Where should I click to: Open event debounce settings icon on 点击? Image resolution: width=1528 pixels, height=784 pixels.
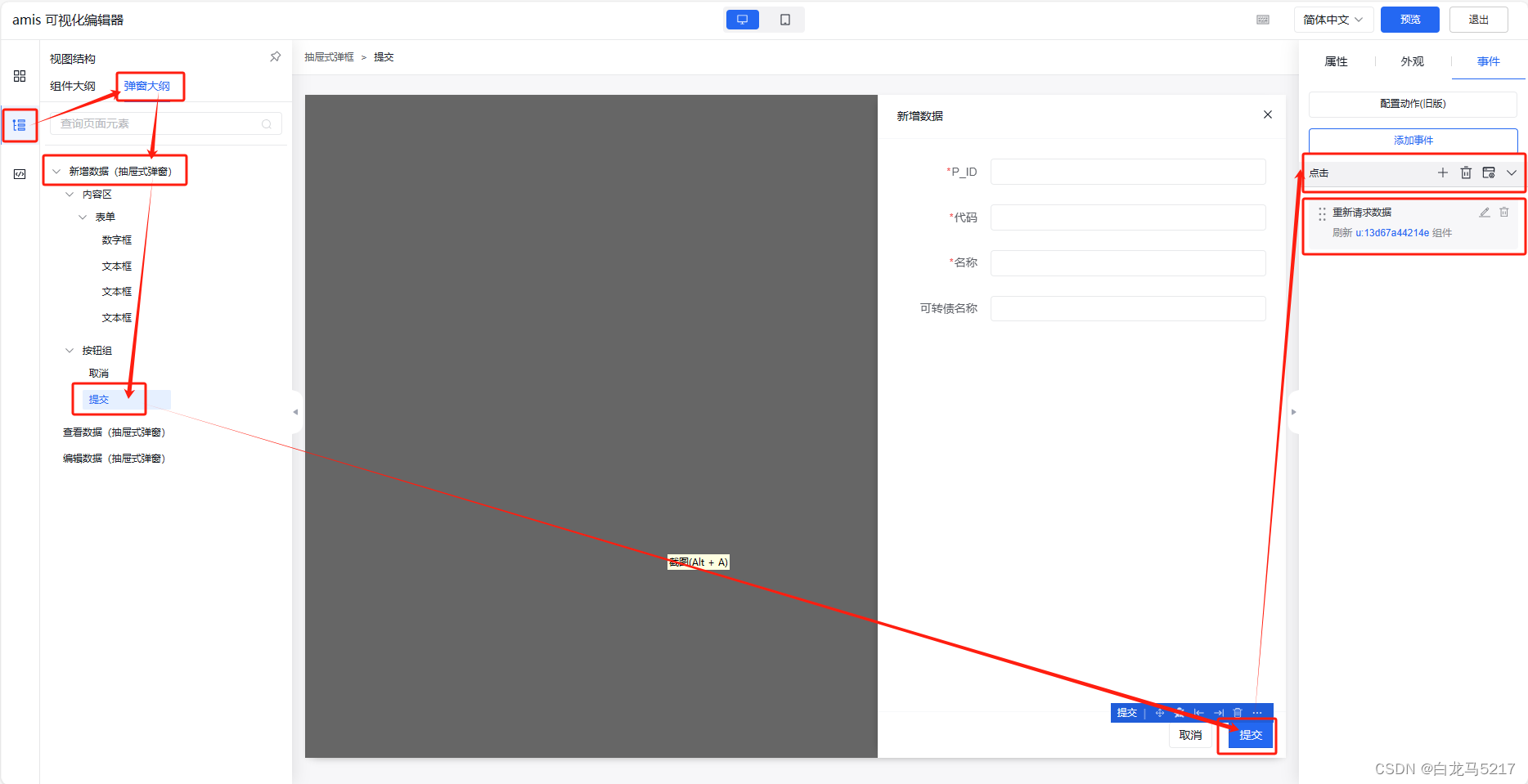coord(1489,172)
